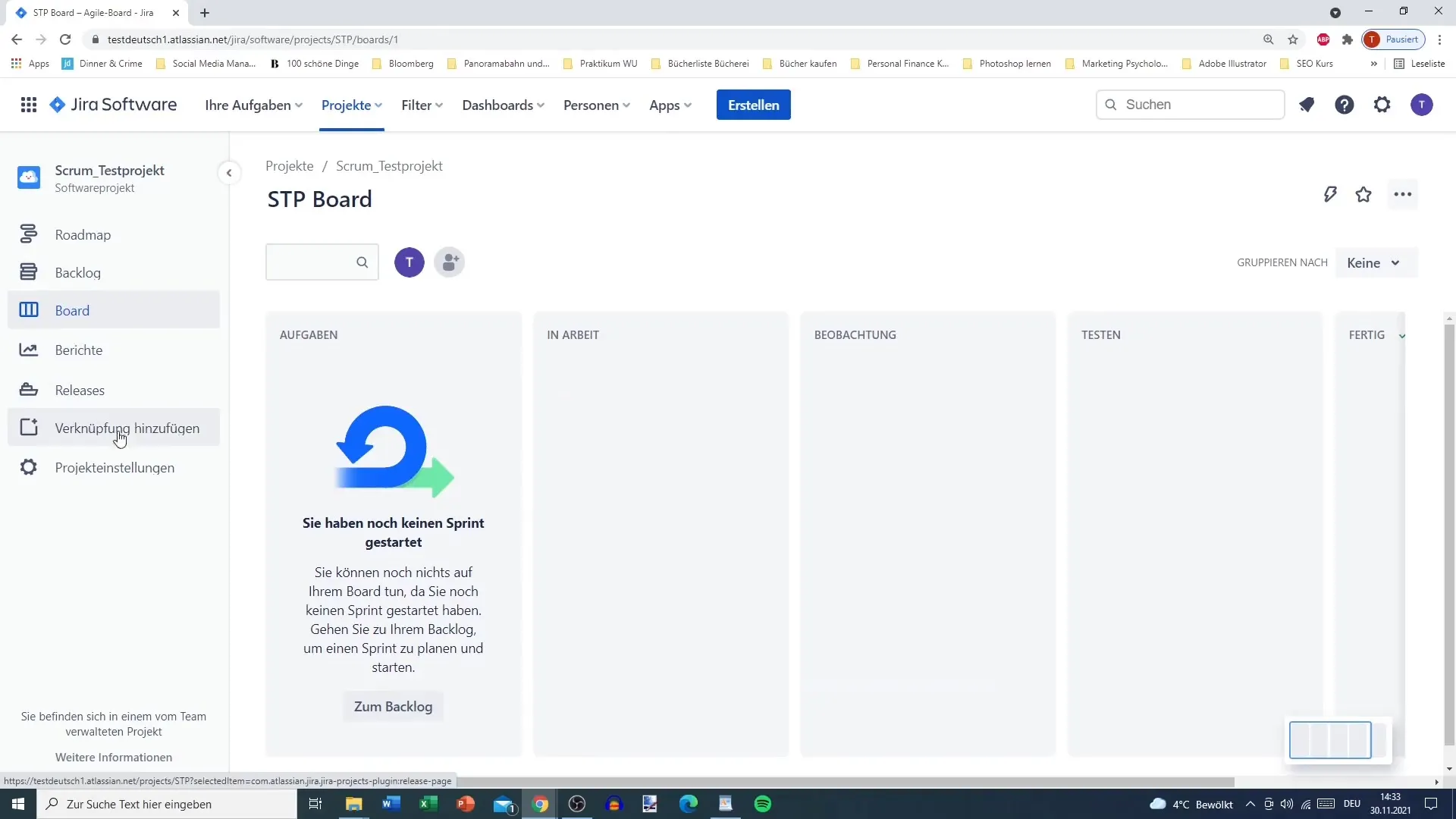Click the Berichte icon in sidebar
This screenshot has height=819, width=1456.
click(x=28, y=349)
